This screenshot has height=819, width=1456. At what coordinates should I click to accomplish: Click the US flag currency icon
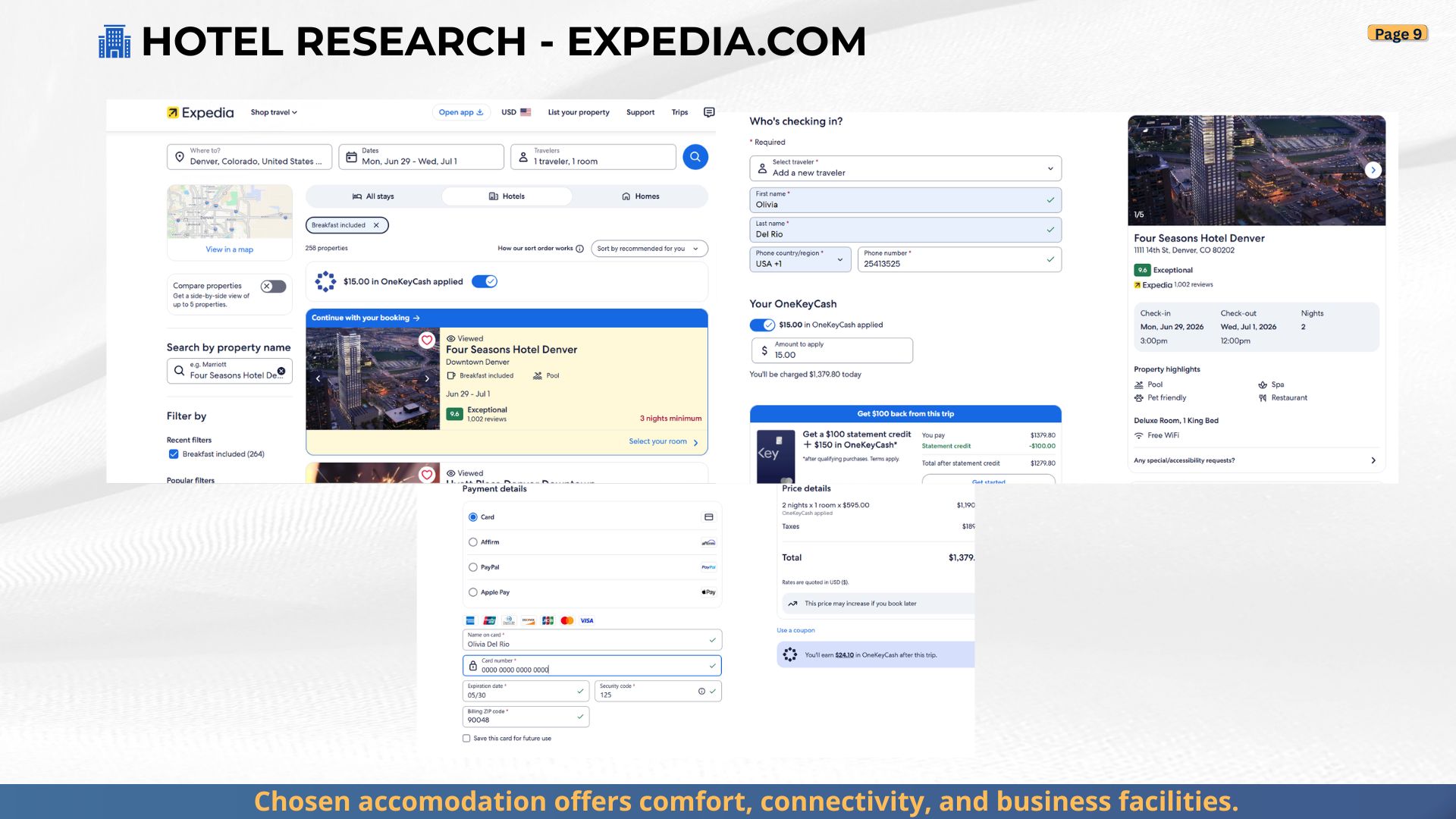tap(526, 112)
